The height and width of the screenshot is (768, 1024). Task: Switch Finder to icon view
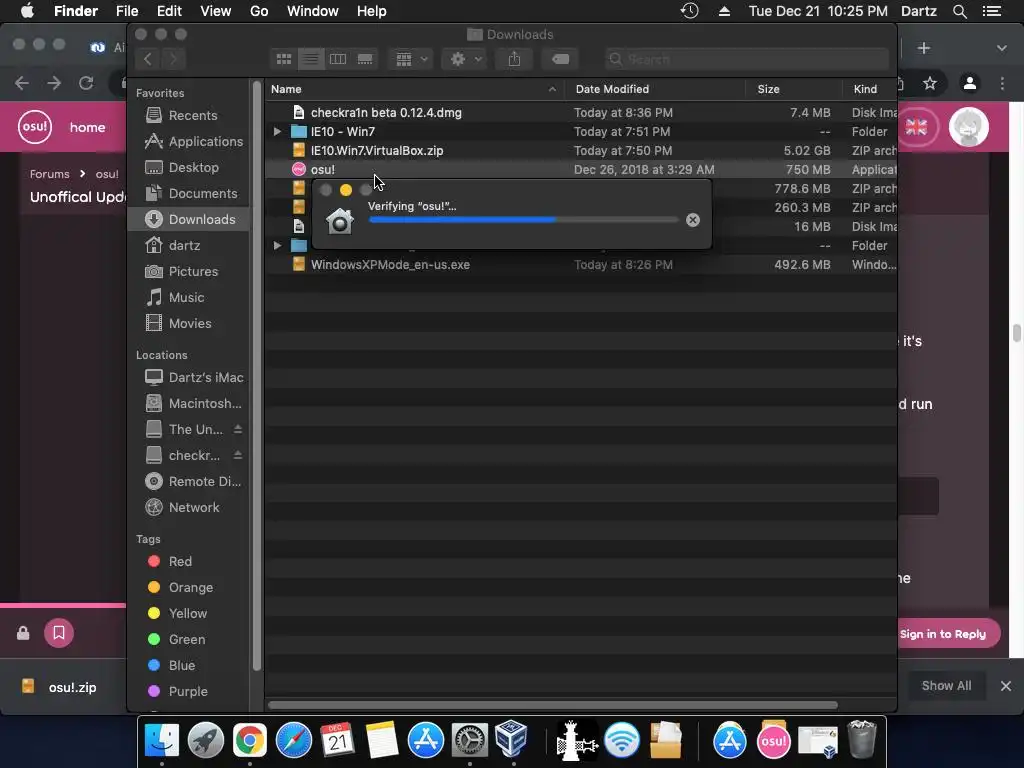[283, 59]
